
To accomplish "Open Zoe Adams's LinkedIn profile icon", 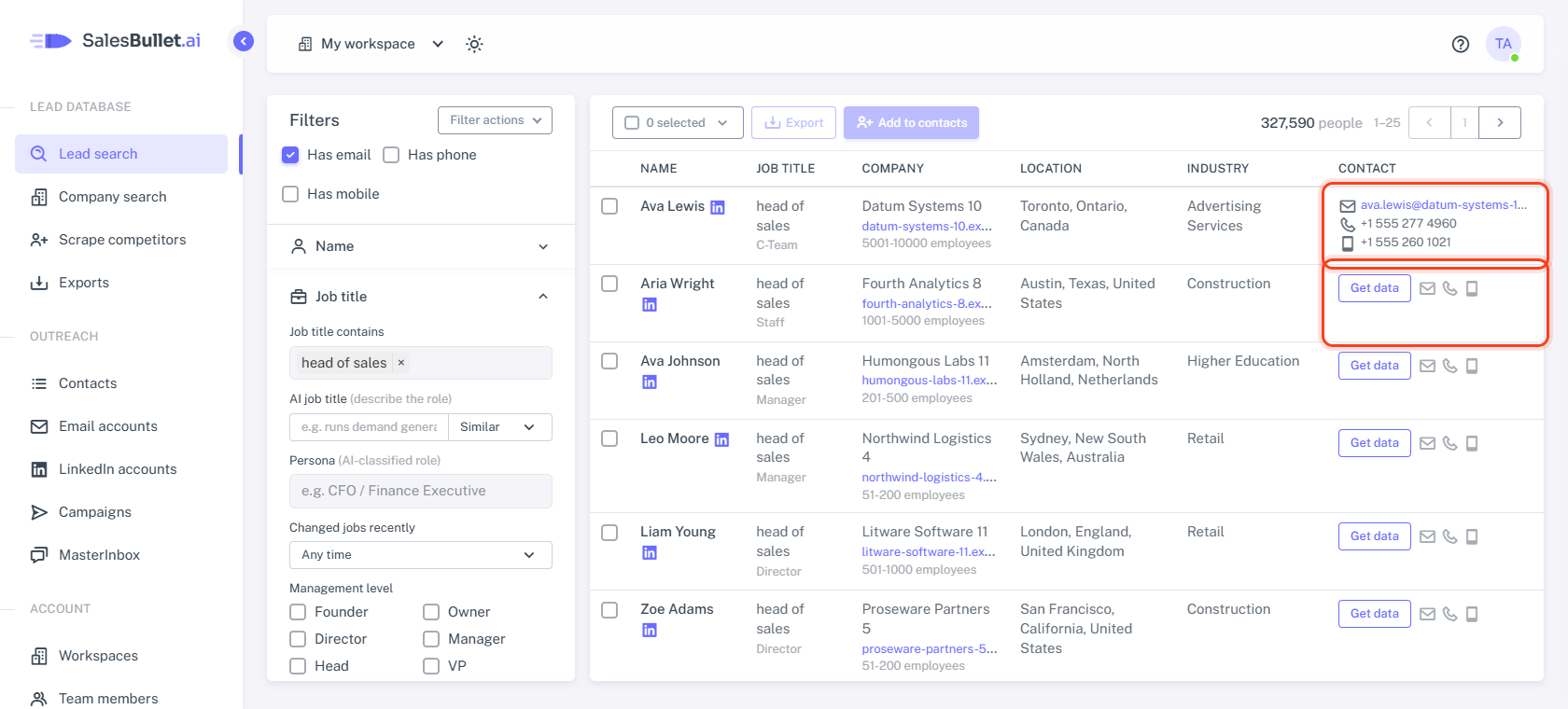I will pyautogui.click(x=650, y=631).
